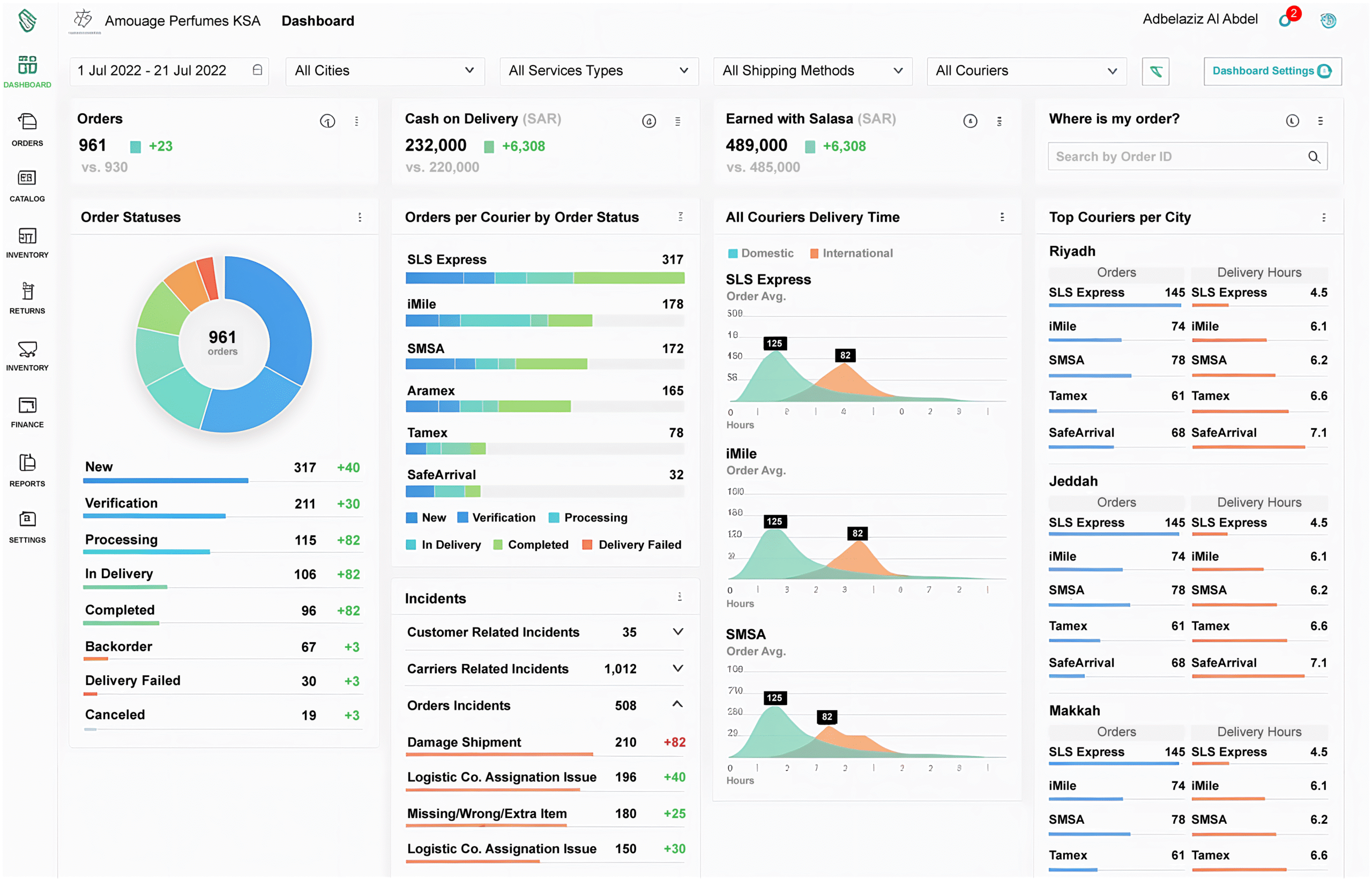Click the 125 marker on SLS Express chart
1372x879 pixels.
[x=774, y=343]
